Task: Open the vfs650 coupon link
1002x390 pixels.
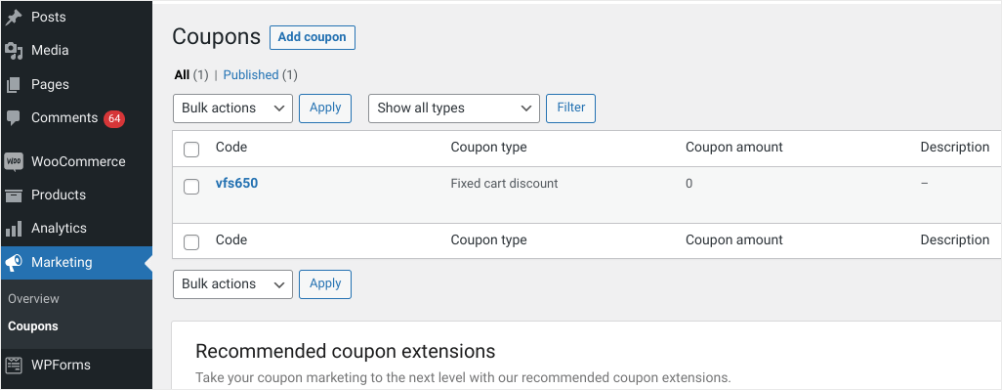Action: coord(236,183)
